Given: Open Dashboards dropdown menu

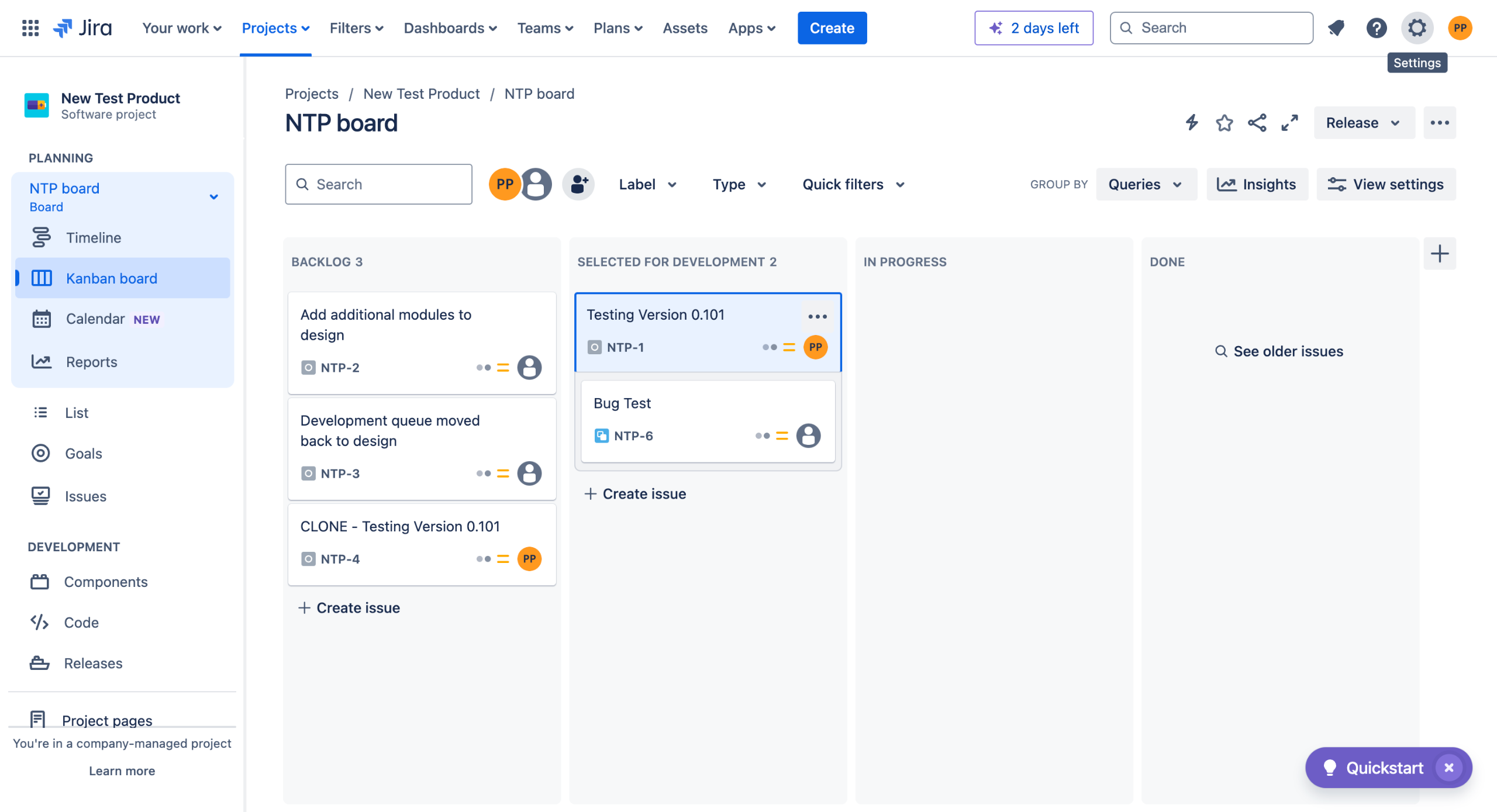Looking at the screenshot, I should [450, 27].
